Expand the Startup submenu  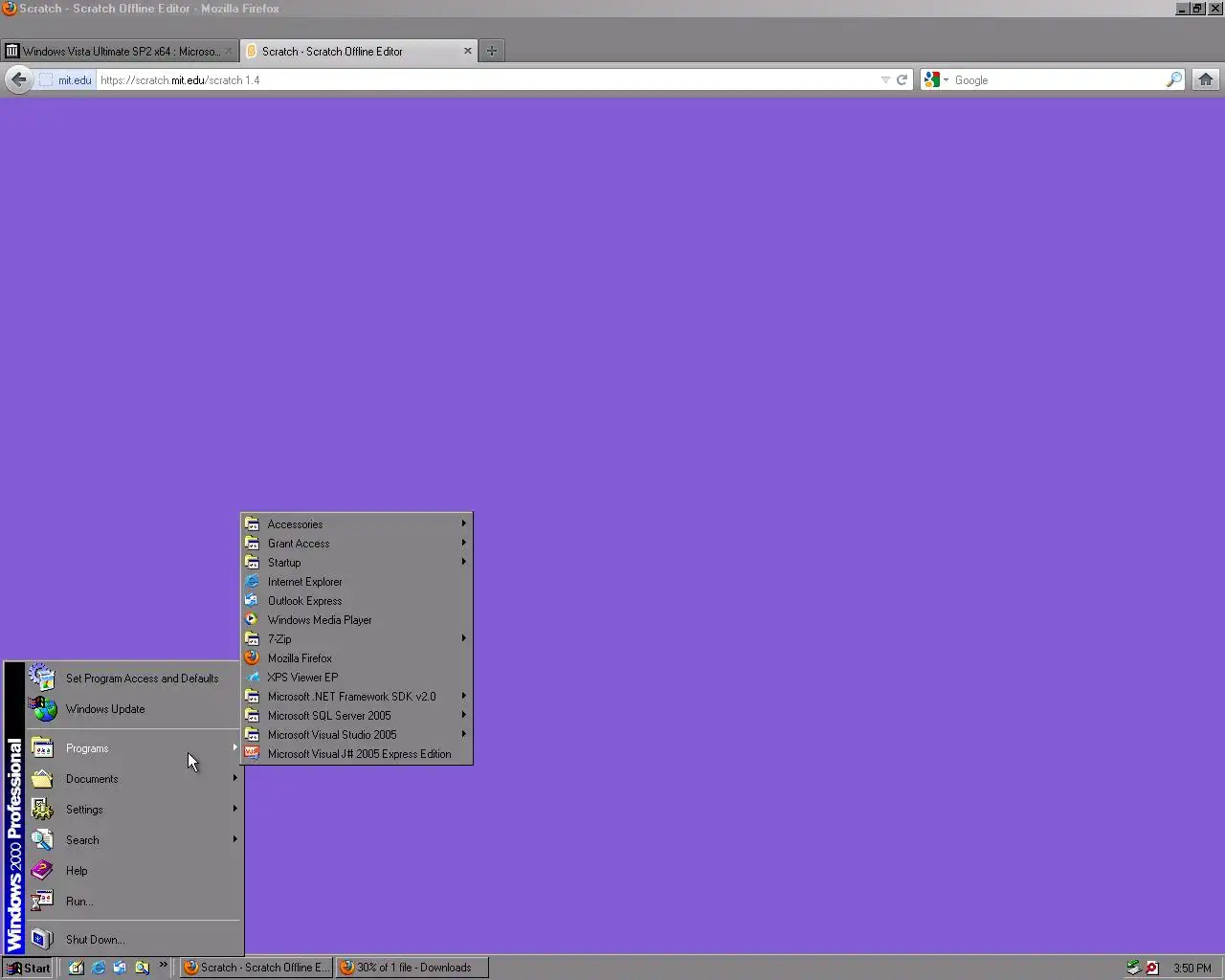click(x=356, y=563)
